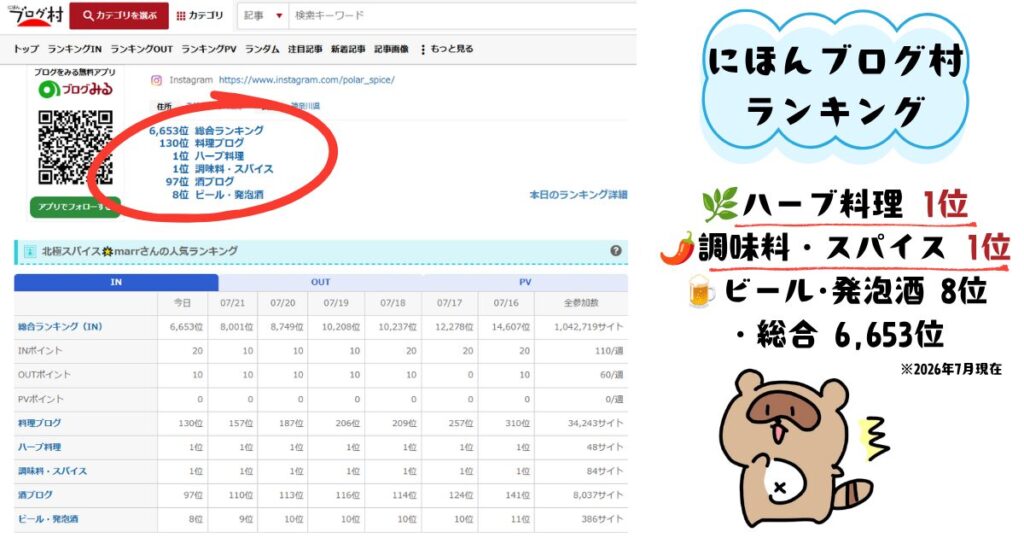Viewport: 1024px width, 538px height.
Task: Open the 総合ランキング link beside 6,653位
Action: 229,131
